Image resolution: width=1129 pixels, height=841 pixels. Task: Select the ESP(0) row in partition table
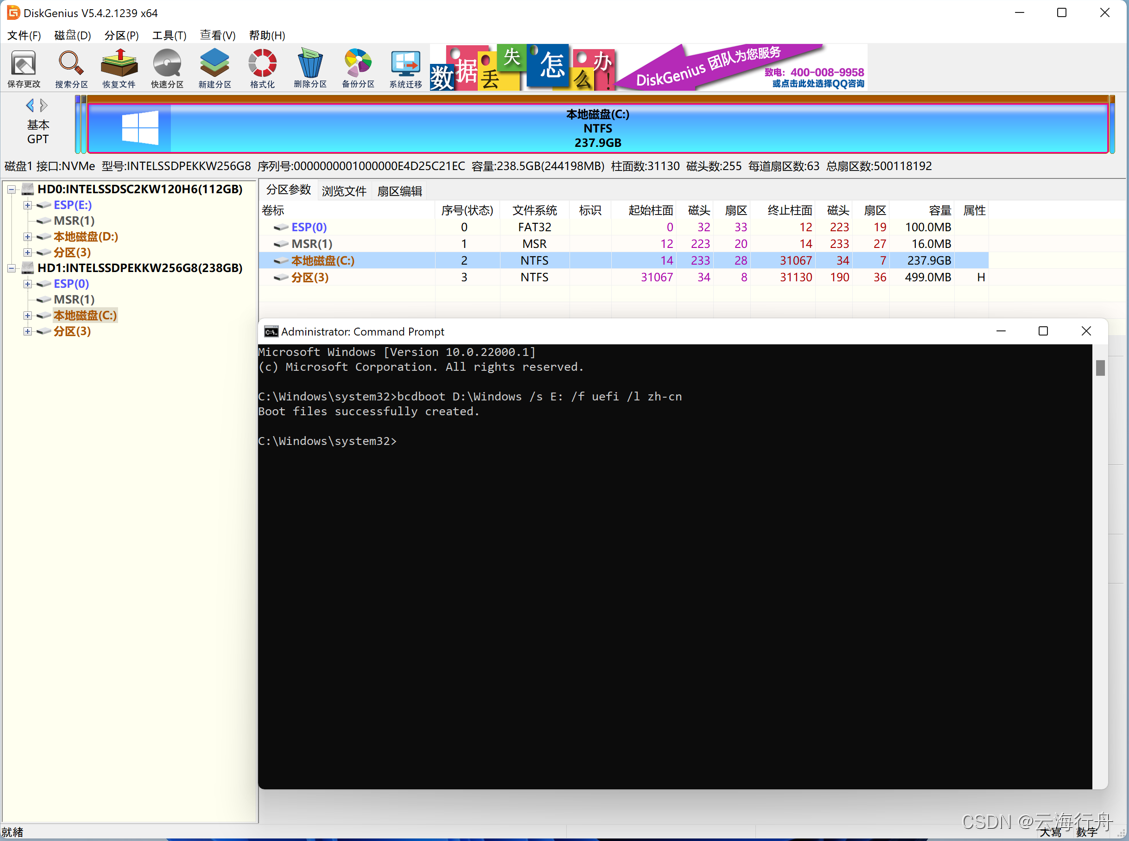[624, 227]
